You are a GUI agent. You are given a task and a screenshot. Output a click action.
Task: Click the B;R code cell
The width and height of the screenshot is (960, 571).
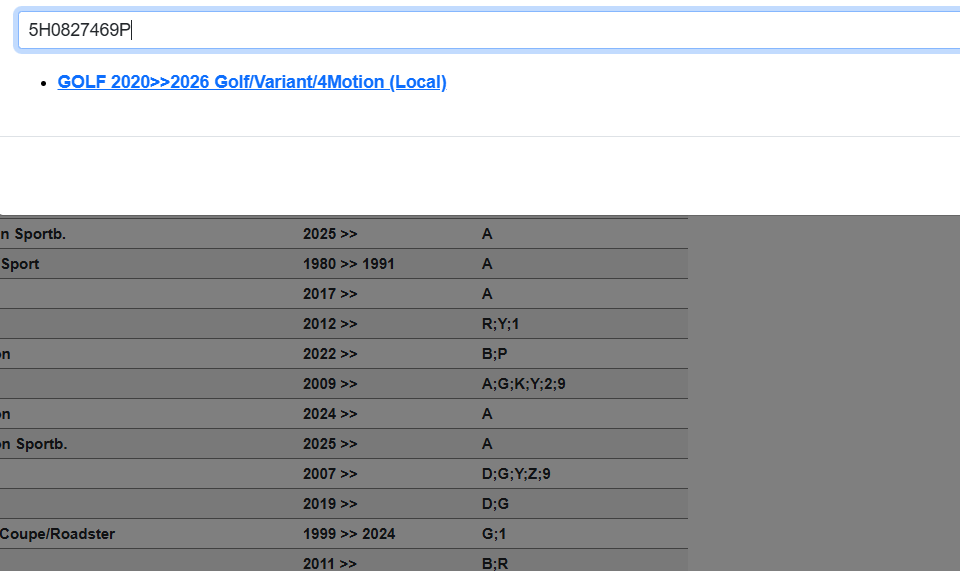495,563
